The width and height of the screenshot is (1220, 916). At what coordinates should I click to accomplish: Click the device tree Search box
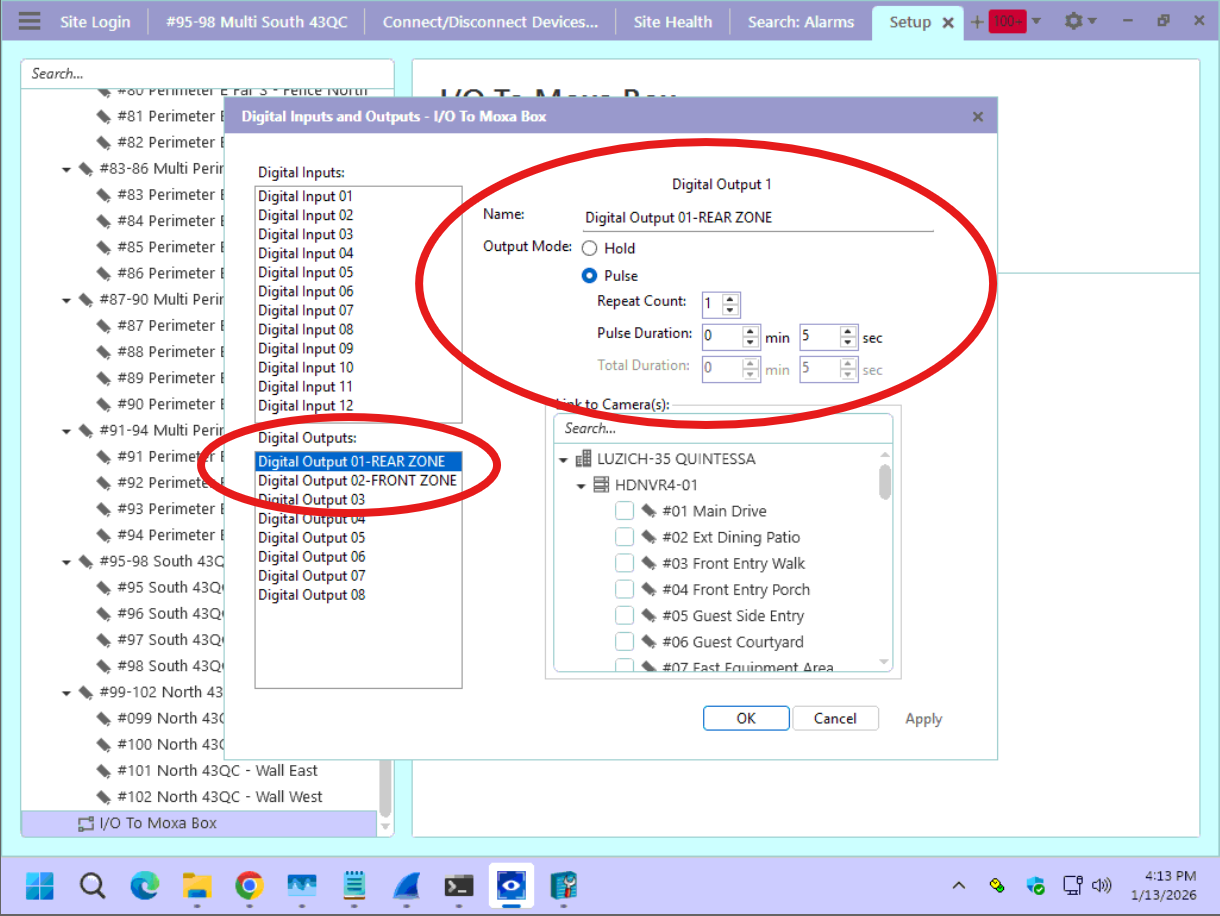click(x=207, y=74)
